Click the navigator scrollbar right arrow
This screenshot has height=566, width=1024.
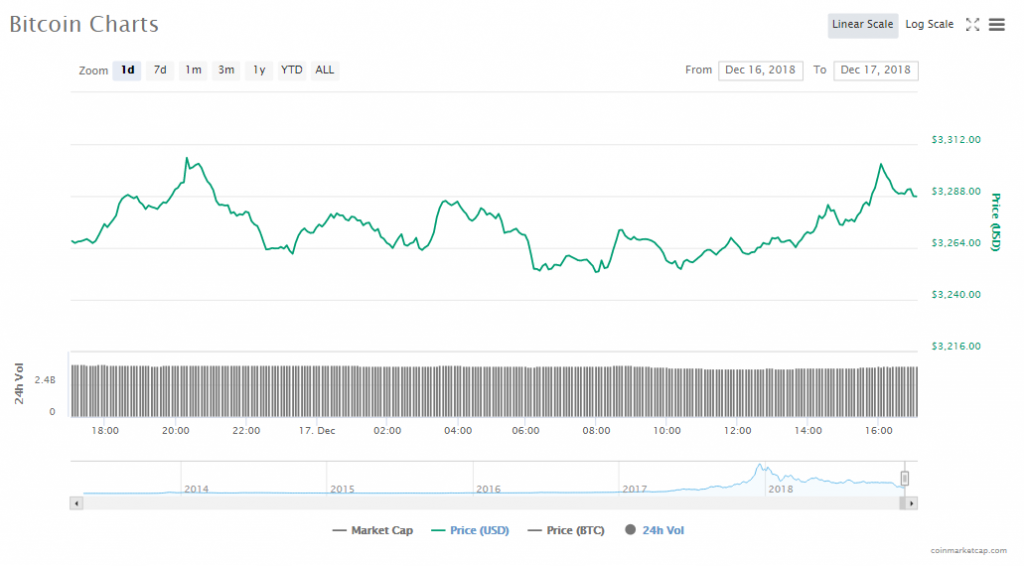(911, 503)
